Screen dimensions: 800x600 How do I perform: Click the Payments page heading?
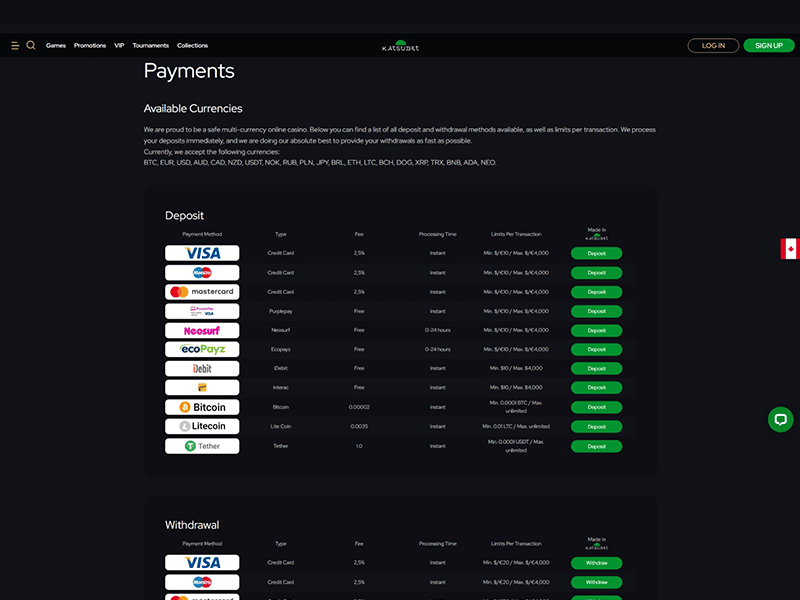pyautogui.click(x=189, y=71)
